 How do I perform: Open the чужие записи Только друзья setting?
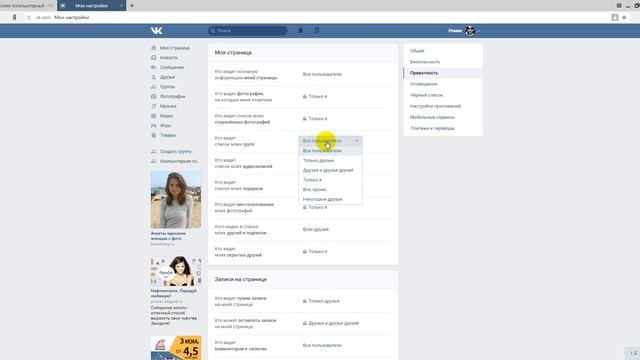point(321,301)
